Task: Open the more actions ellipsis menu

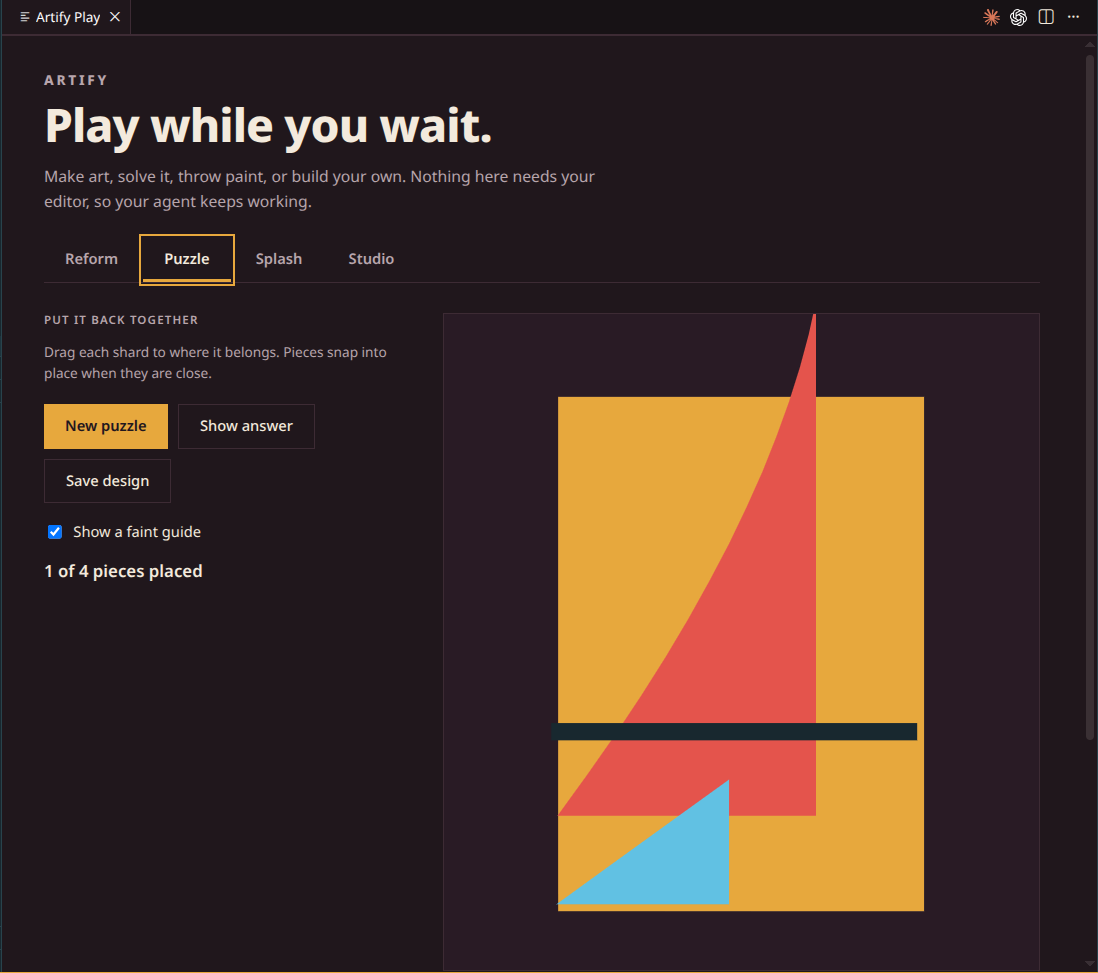Action: click(1073, 17)
